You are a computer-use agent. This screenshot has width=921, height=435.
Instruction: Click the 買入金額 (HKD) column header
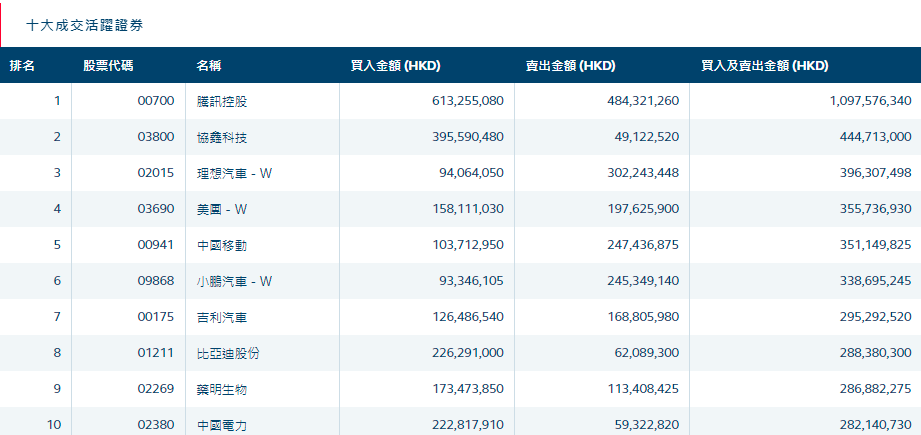tap(395, 66)
